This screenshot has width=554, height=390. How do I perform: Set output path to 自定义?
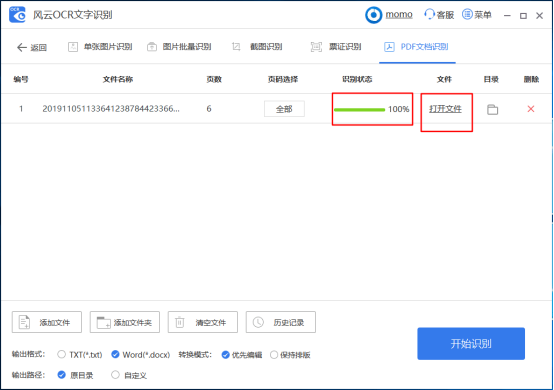(x=129, y=375)
